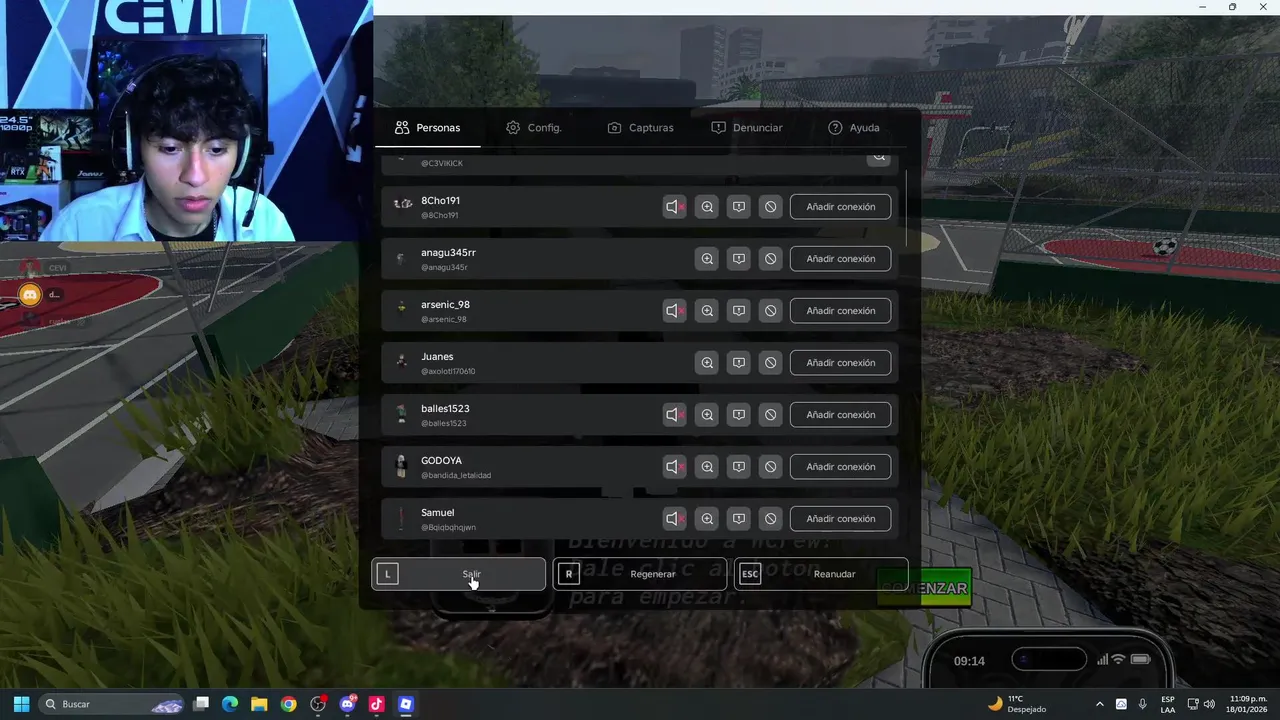Open Task View in the taskbar

(201, 704)
